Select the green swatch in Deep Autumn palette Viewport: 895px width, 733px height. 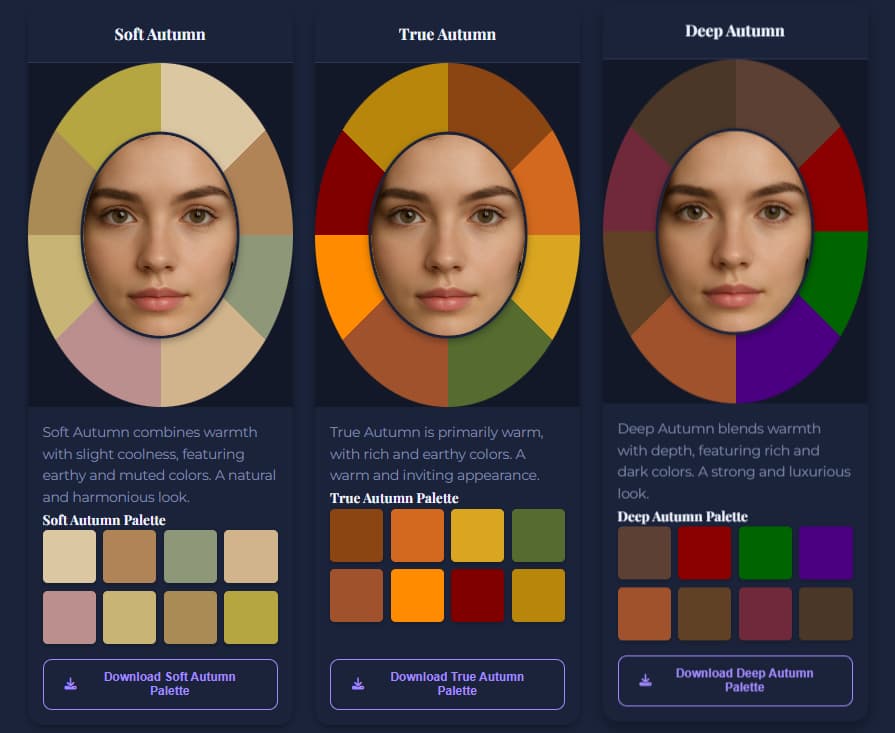point(765,551)
